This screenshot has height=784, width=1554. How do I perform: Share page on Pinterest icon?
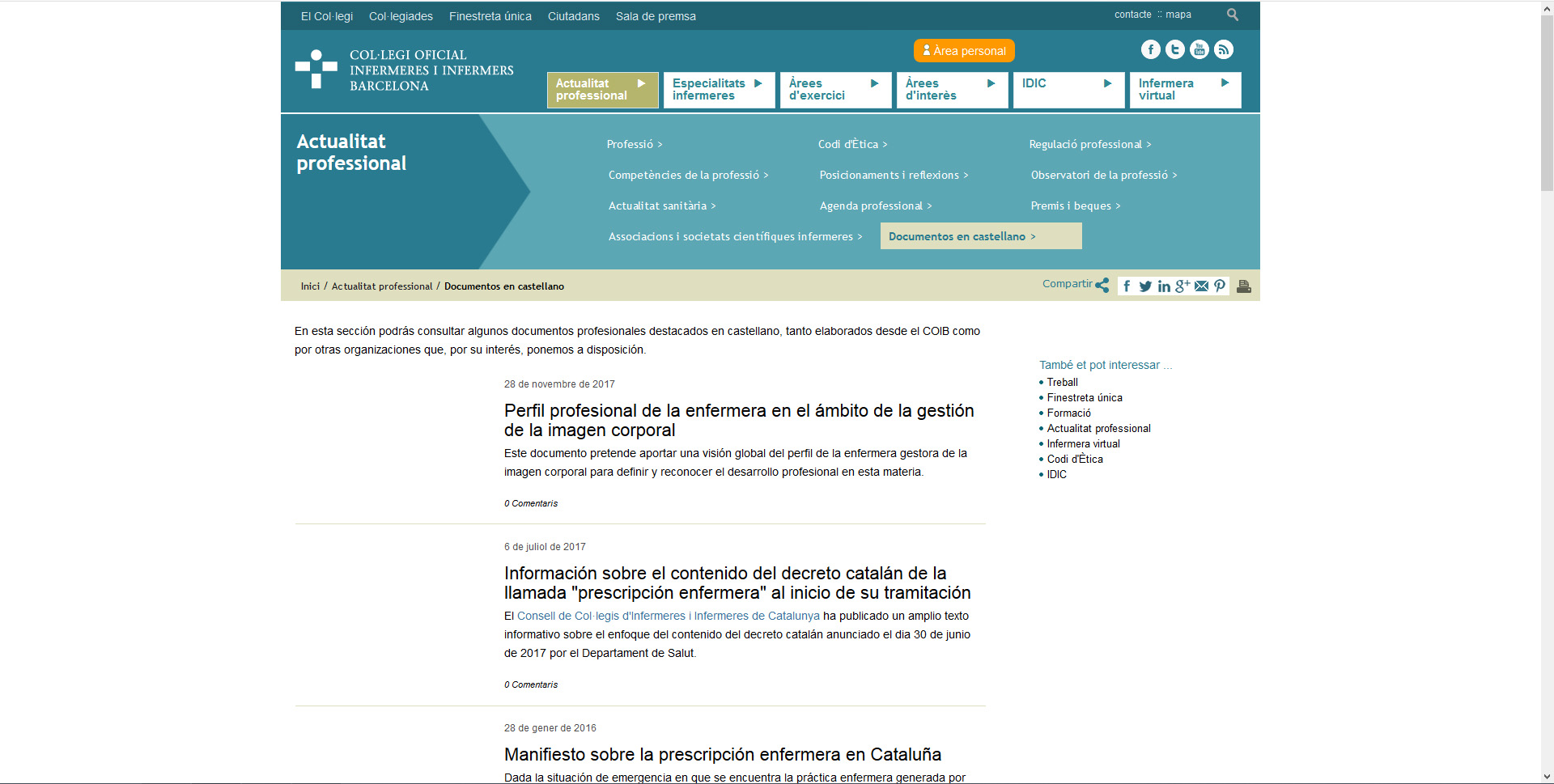click(1220, 286)
